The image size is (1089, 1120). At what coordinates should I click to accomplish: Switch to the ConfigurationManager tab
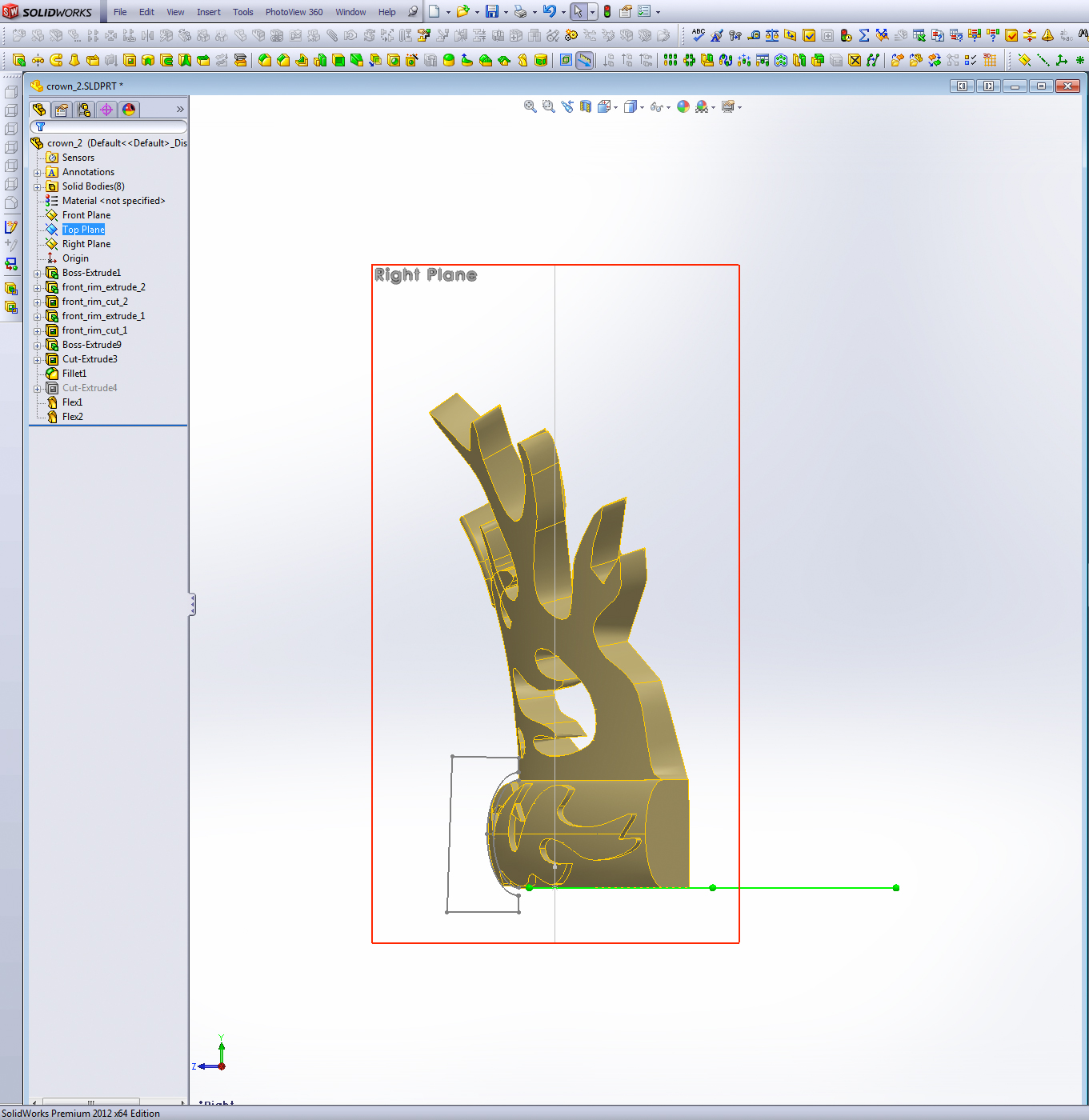point(84,110)
